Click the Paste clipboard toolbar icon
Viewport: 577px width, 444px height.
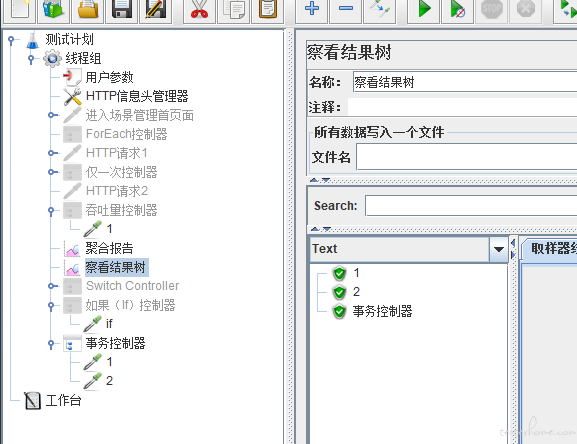click(x=268, y=10)
